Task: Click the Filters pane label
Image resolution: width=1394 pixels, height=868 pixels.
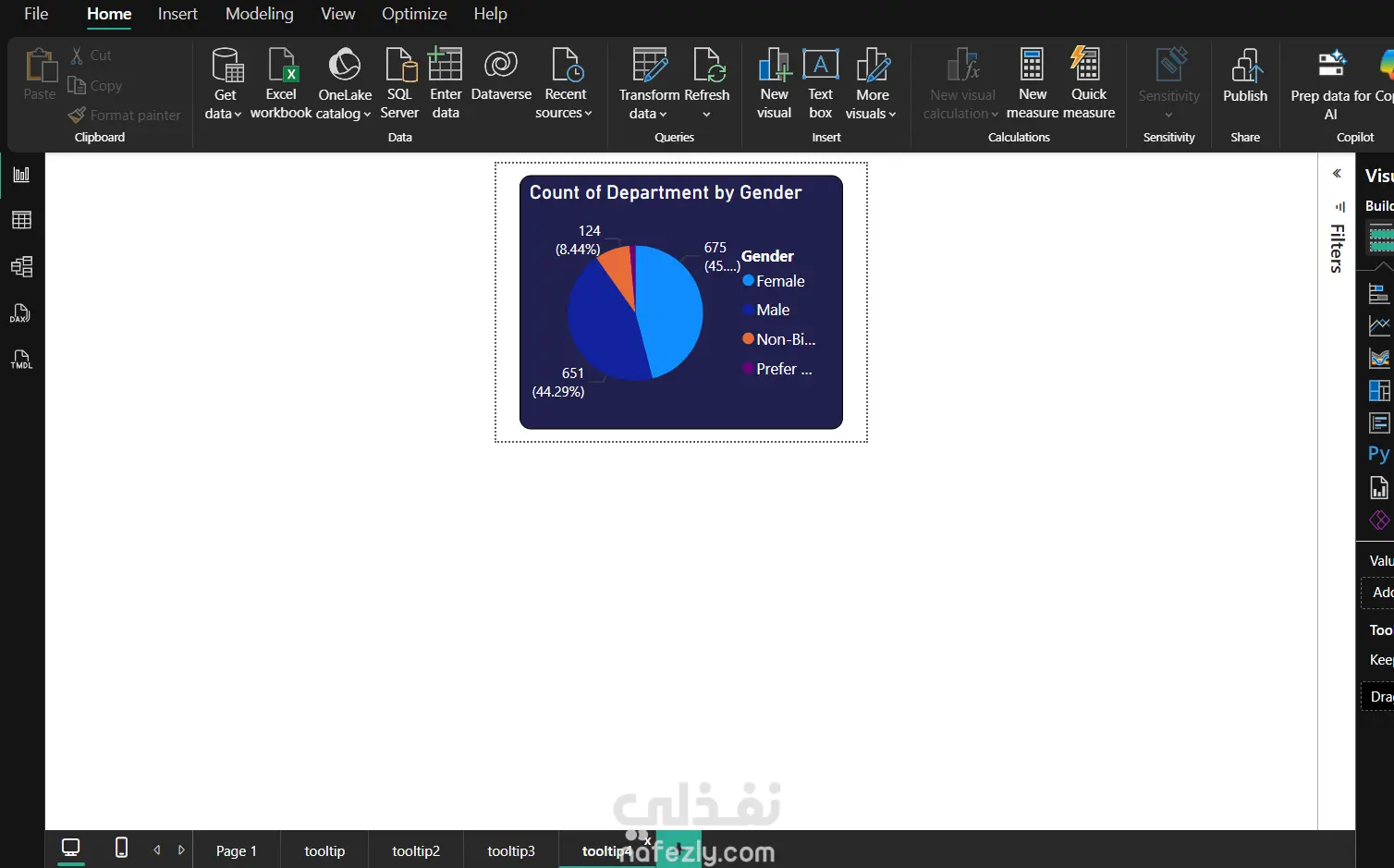Action: [x=1337, y=248]
